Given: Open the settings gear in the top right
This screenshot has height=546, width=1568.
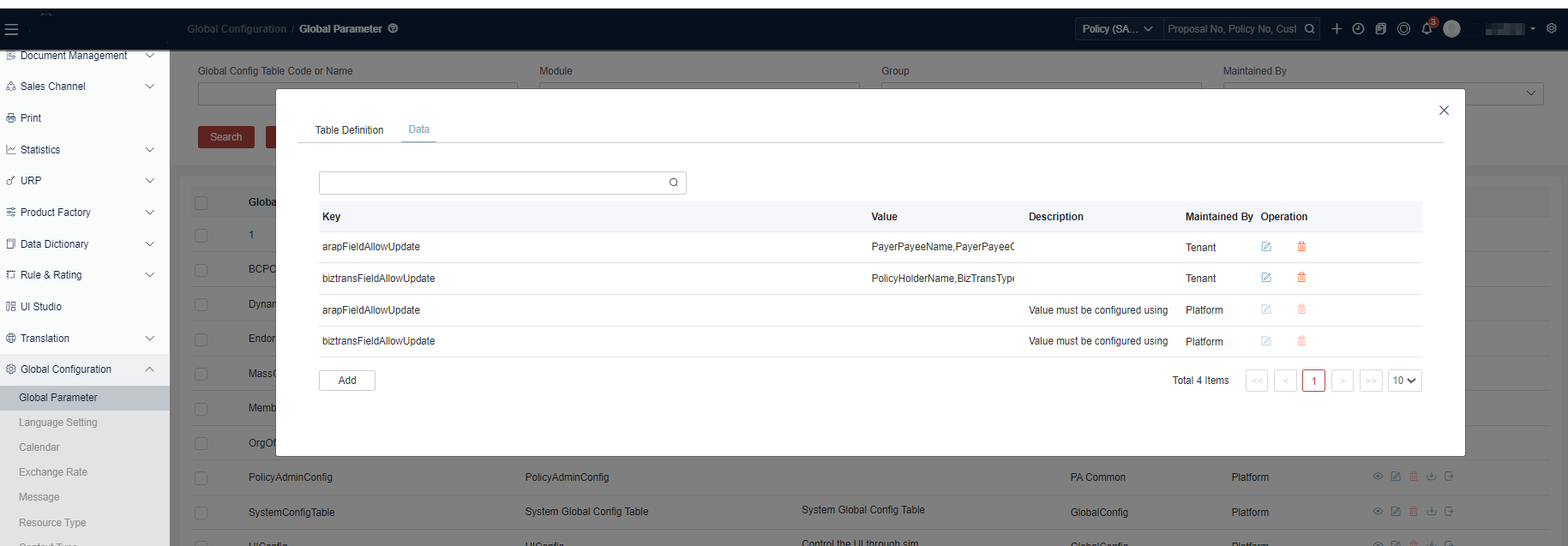Looking at the screenshot, I should (1552, 28).
